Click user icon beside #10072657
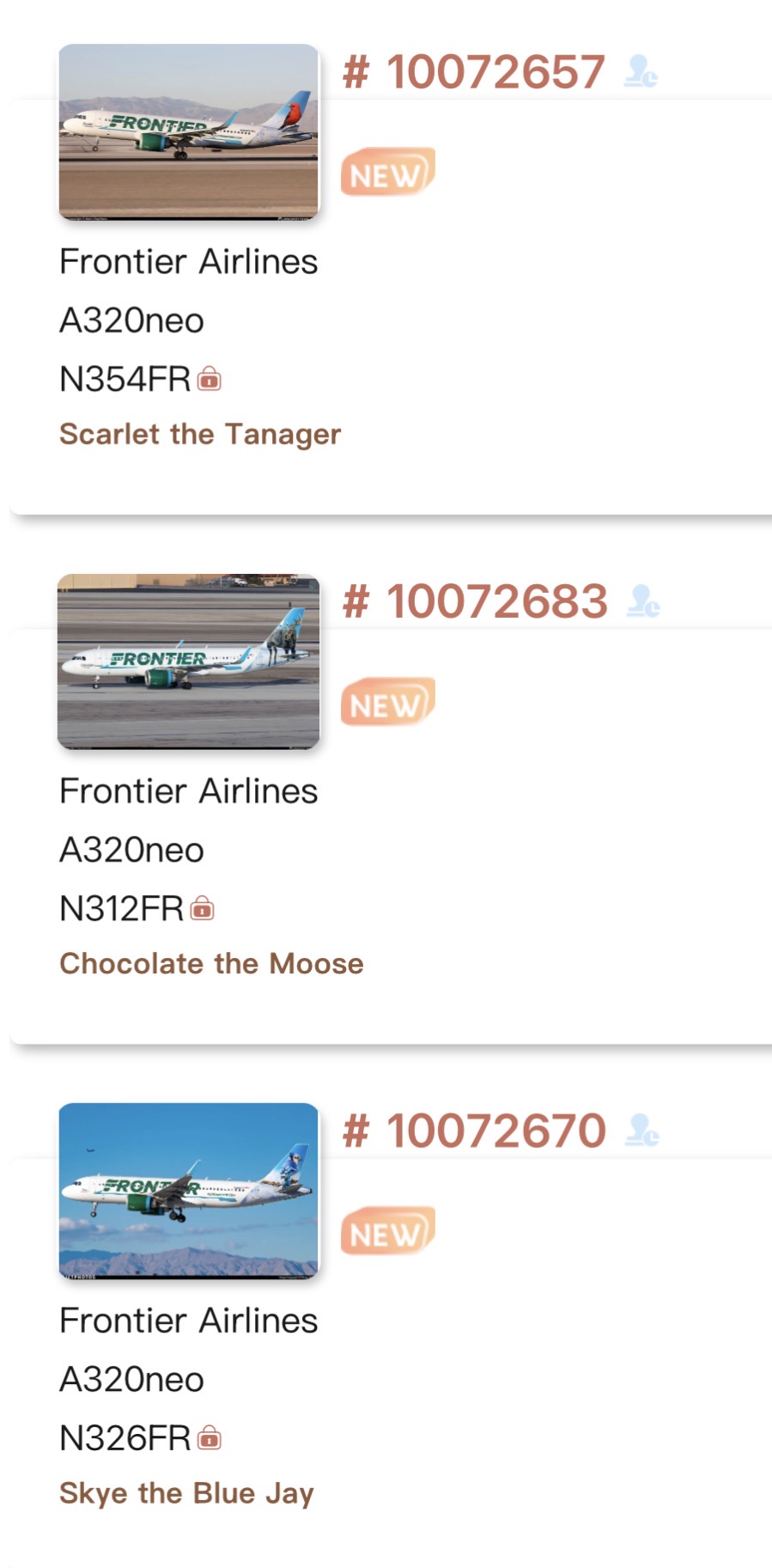 pos(641,71)
